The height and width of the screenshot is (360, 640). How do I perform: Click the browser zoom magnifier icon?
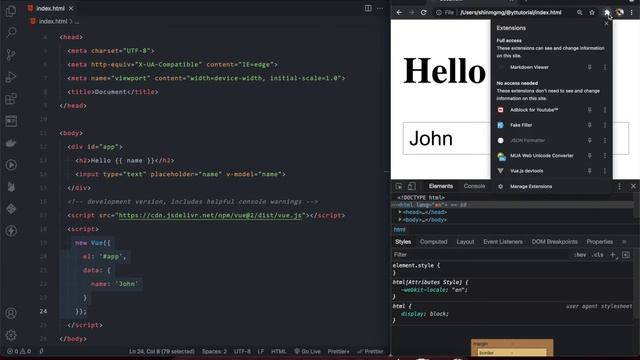[580, 12]
